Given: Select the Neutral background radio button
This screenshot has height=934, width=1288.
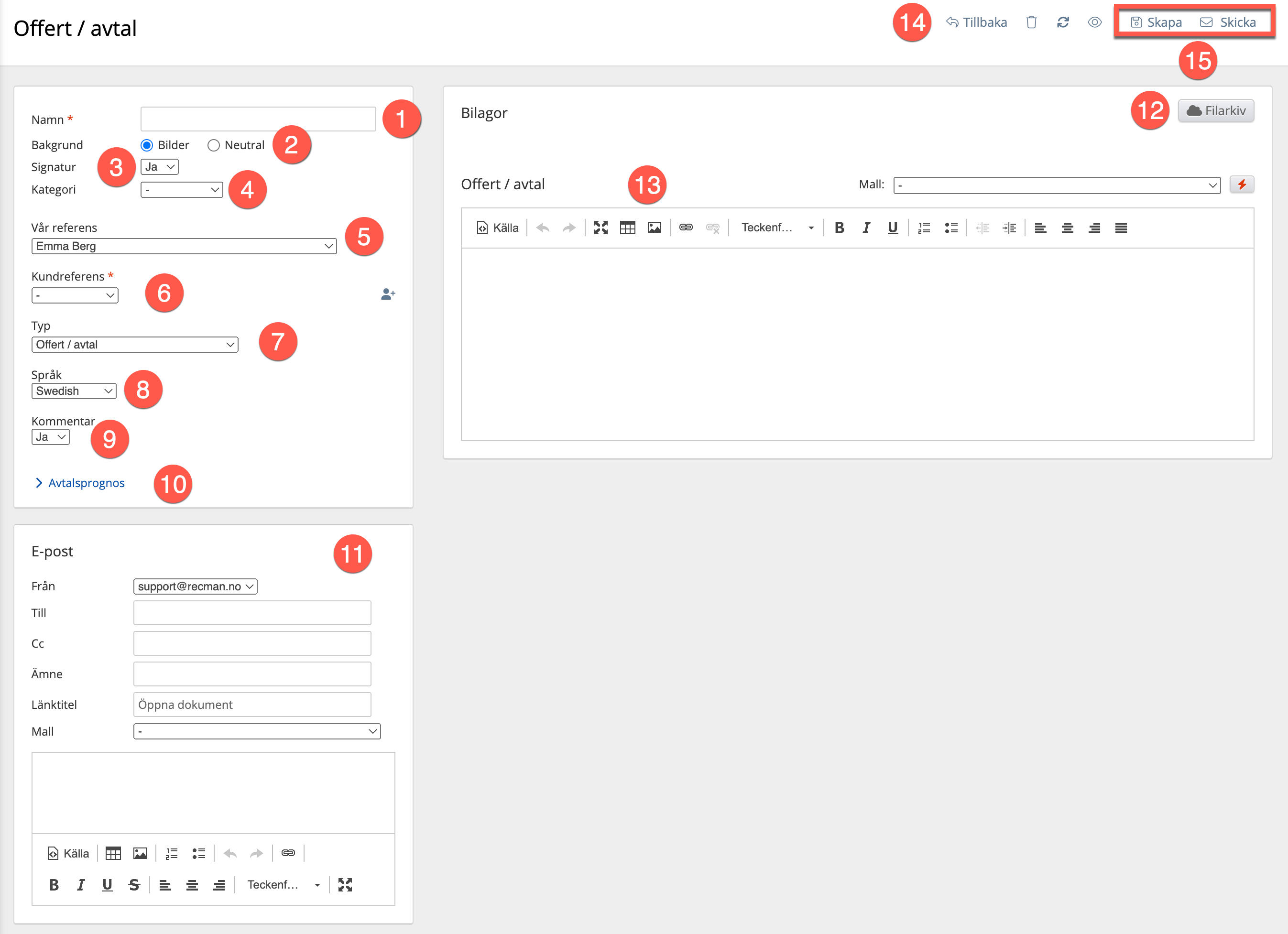Looking at the screenshot, I should [x=214, y=145].
